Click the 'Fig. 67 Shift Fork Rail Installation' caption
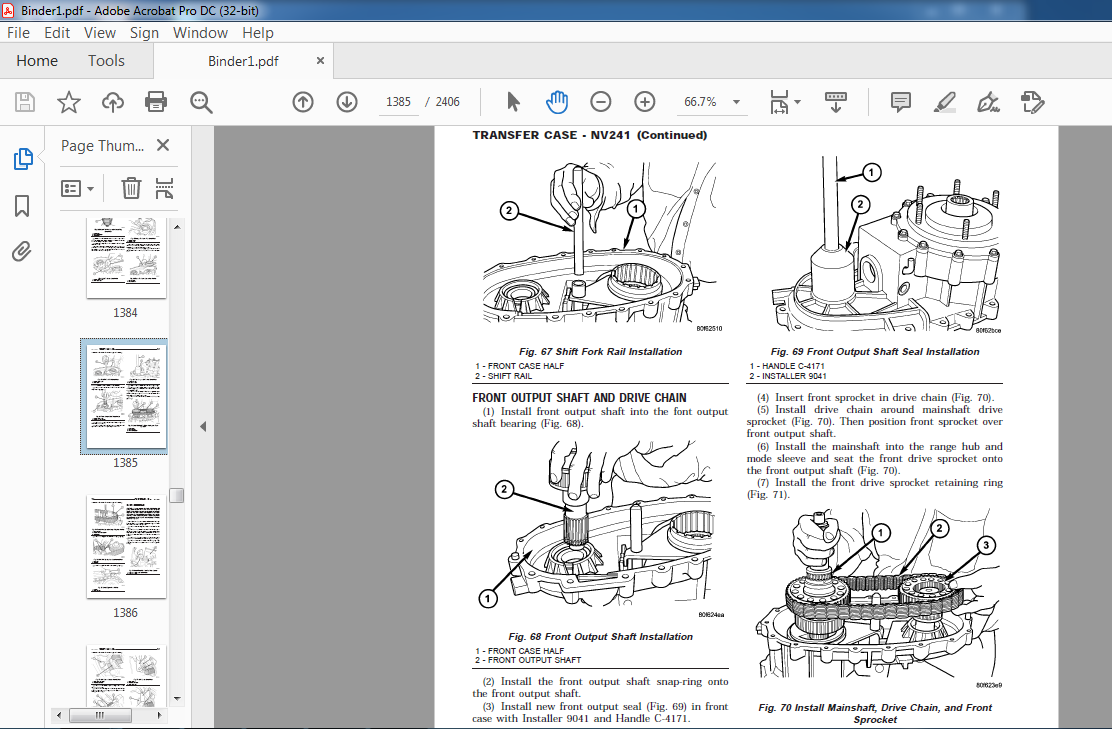Screen dimensions: 1112x729 601,352
